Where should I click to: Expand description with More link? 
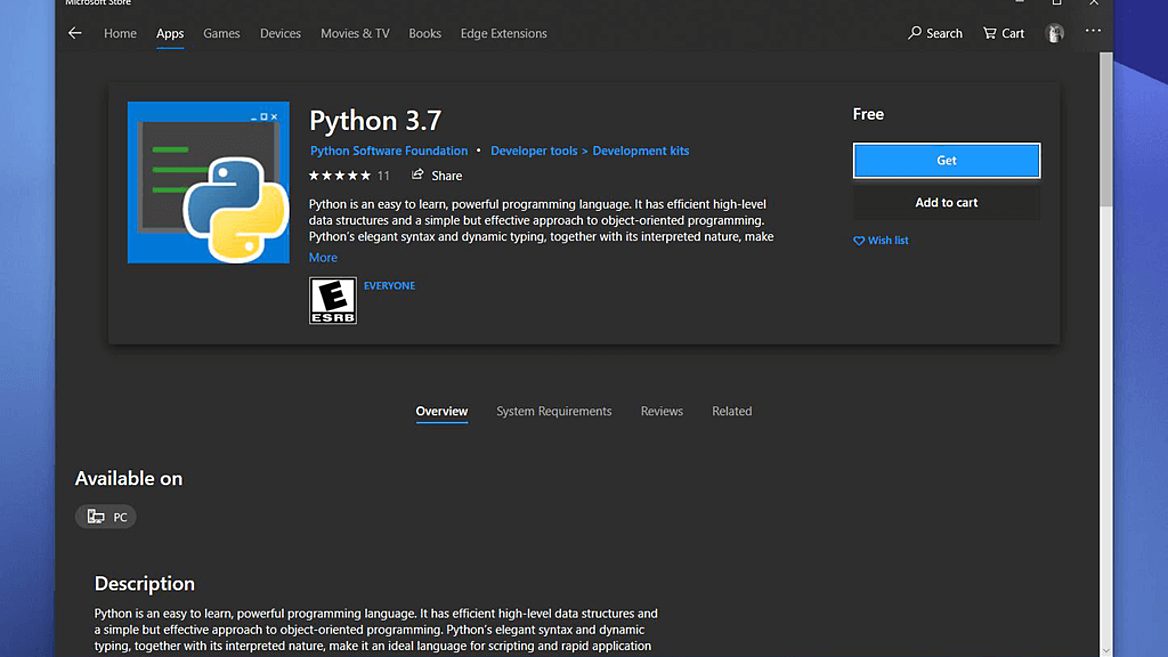323,258
